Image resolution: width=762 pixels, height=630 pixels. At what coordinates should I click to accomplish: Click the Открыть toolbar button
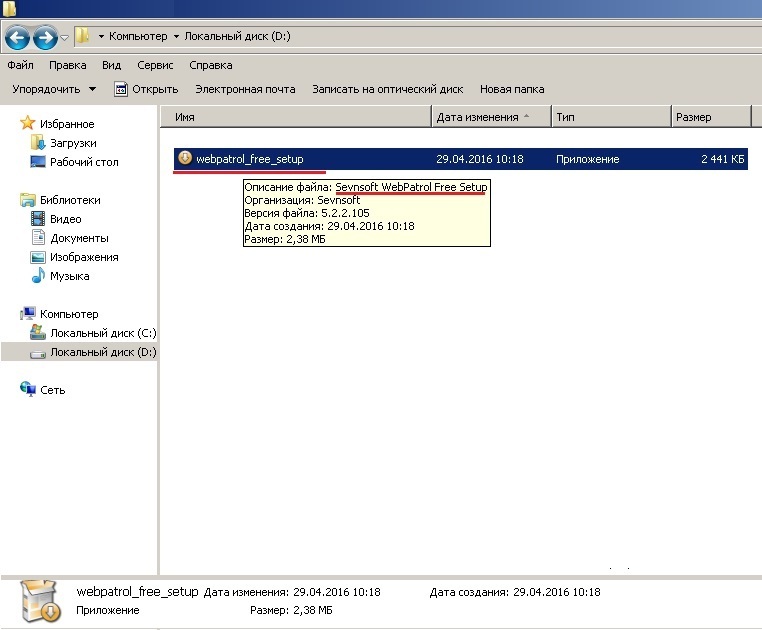point(146,89)
